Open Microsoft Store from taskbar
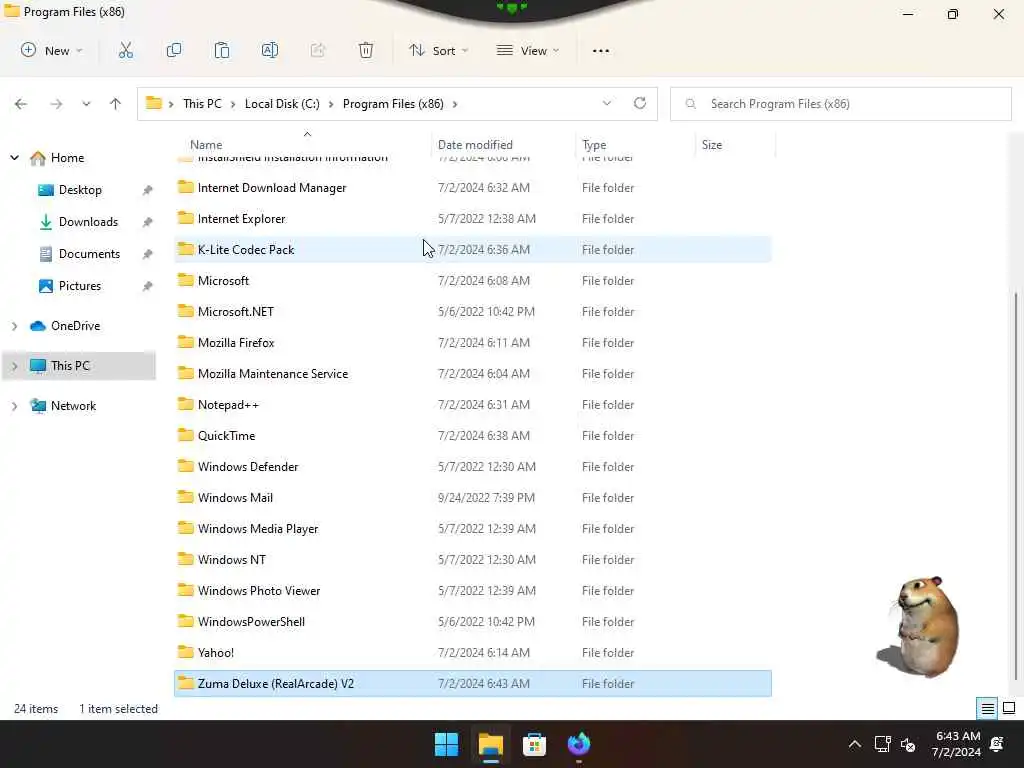 (x=534, y=744)
